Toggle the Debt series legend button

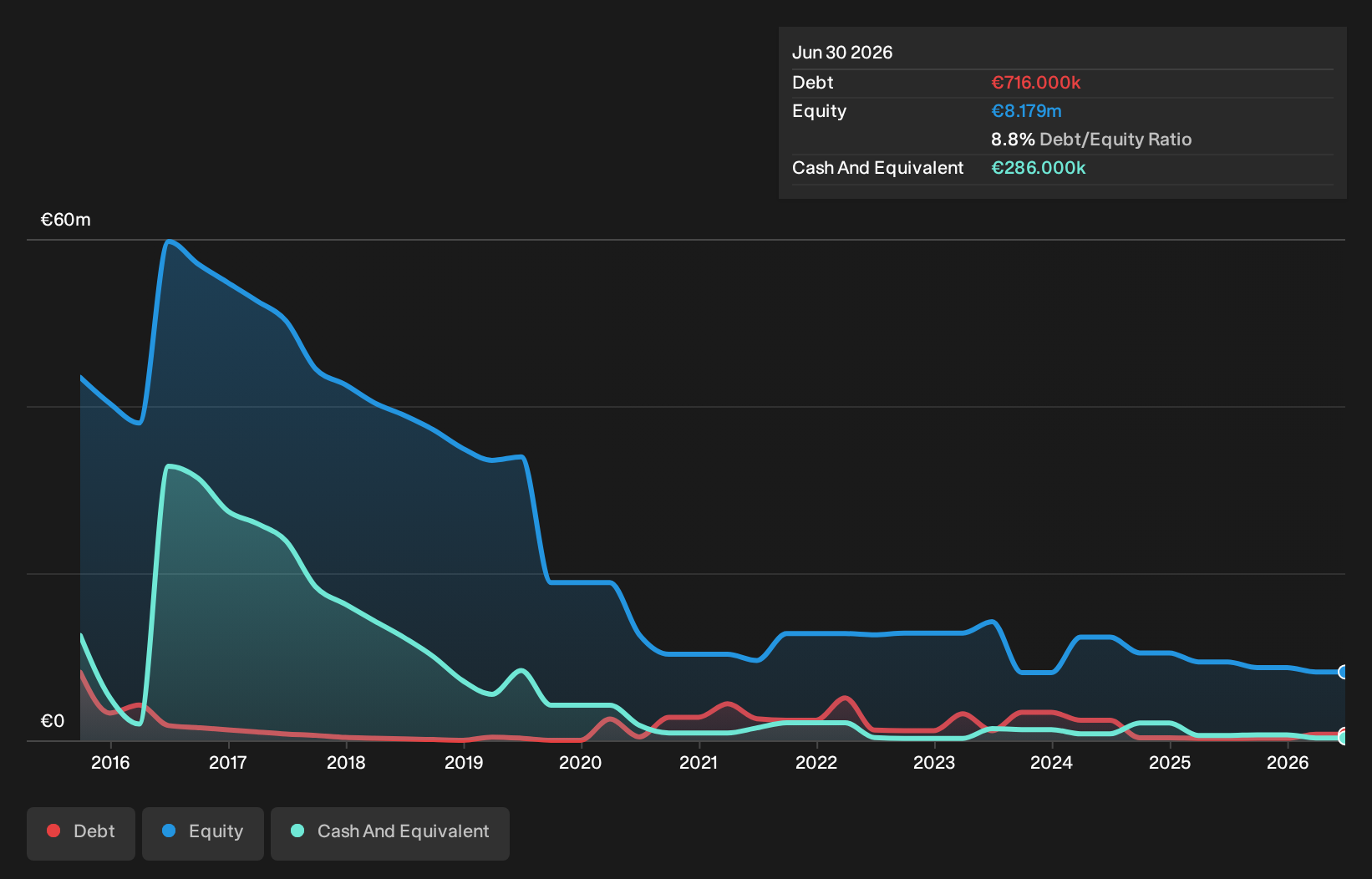click(x=81, y=833)
